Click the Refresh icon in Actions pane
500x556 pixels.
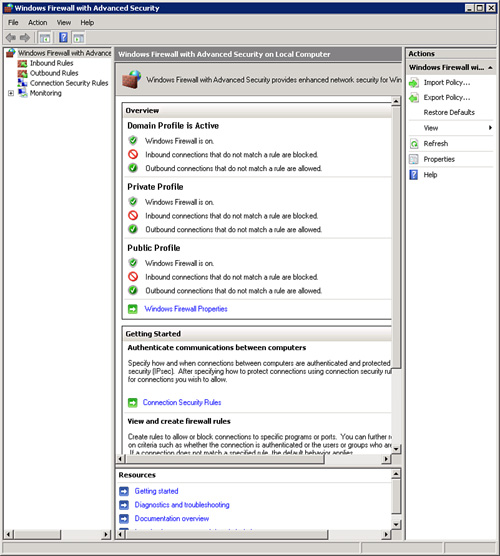(x=414, y=144)
